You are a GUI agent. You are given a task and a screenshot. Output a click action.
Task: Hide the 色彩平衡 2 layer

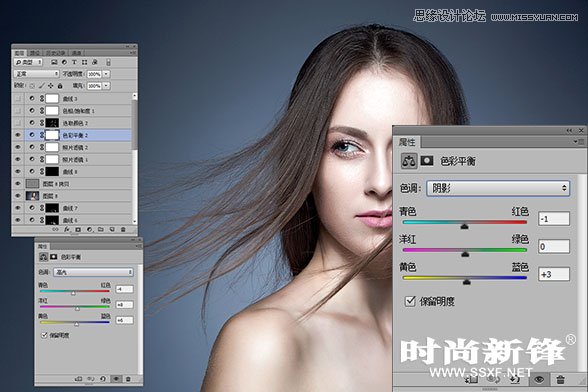(x=18, y=135)
